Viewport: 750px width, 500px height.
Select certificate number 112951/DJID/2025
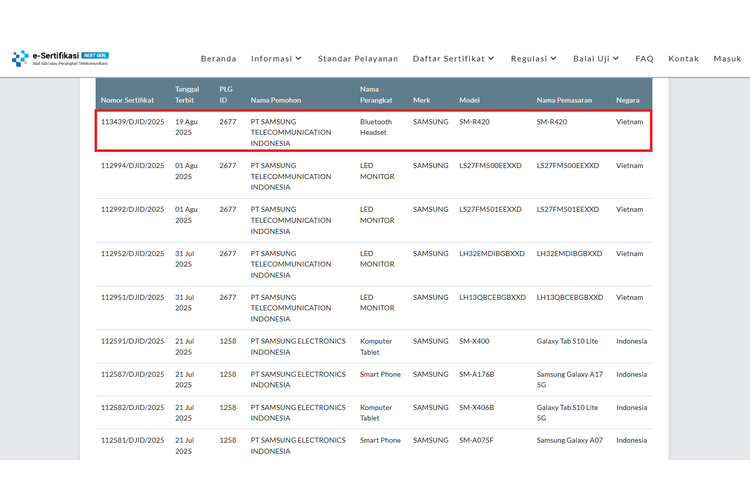[x=132, y=297]
